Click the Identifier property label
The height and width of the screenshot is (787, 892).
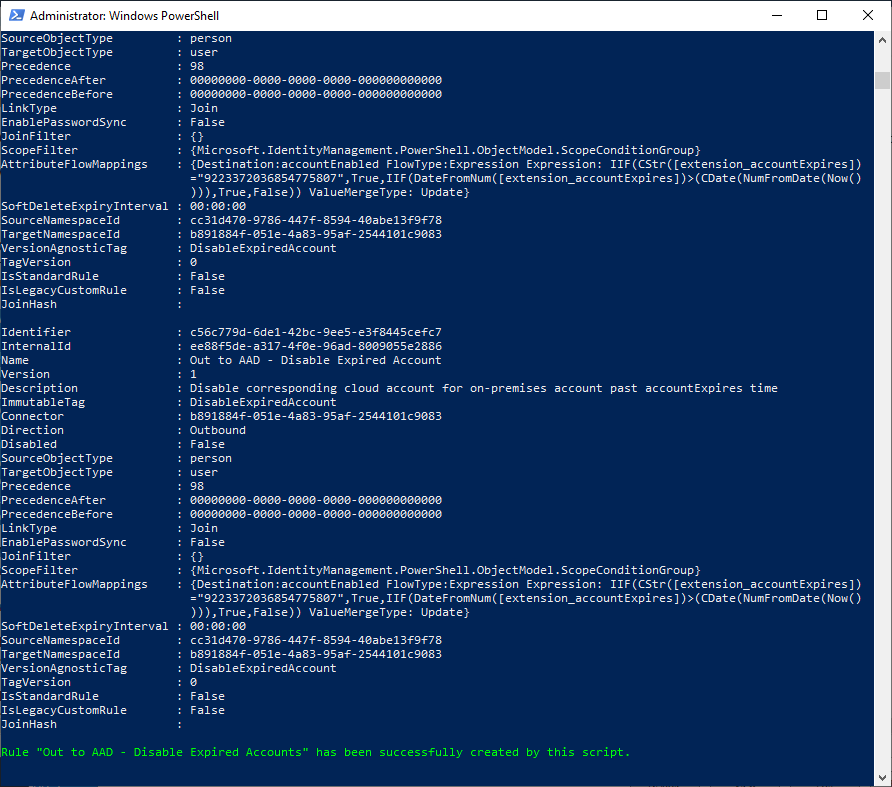(x=36, y=332)
